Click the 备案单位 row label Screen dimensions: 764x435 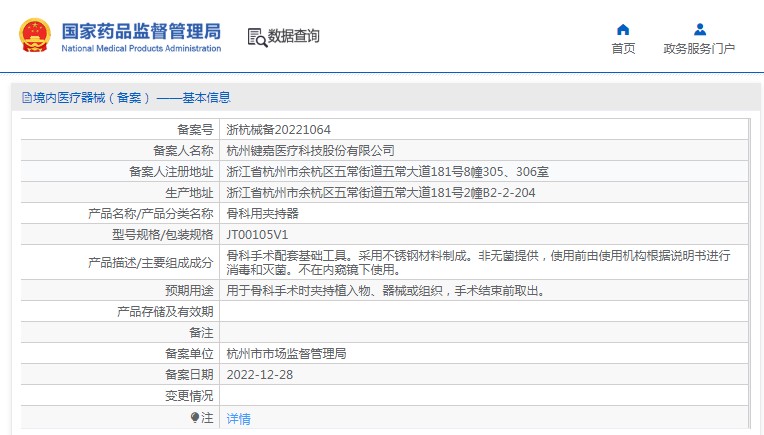click(x=189, y=354)
